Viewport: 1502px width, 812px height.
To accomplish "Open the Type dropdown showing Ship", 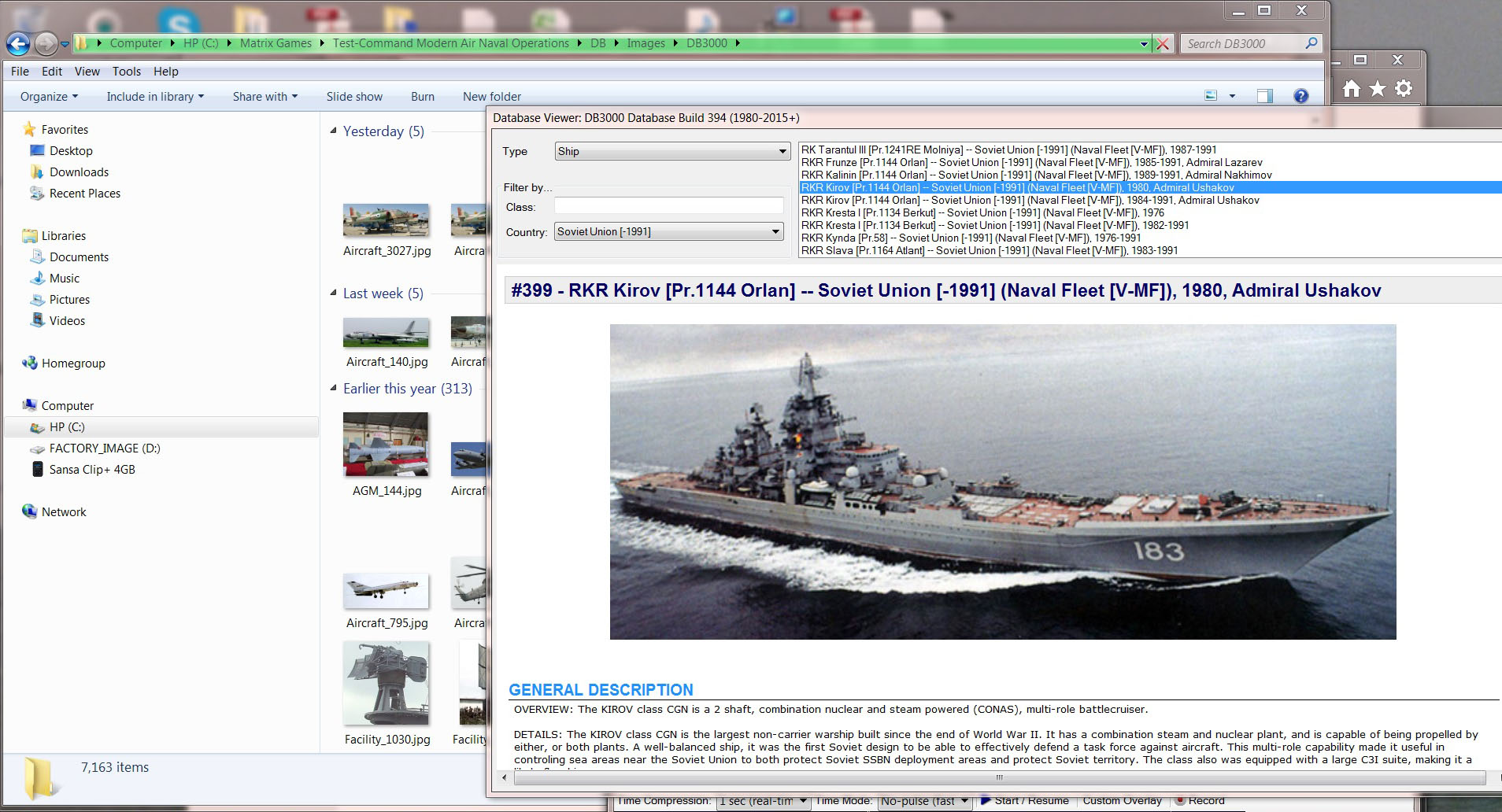I will coord(672,151).
